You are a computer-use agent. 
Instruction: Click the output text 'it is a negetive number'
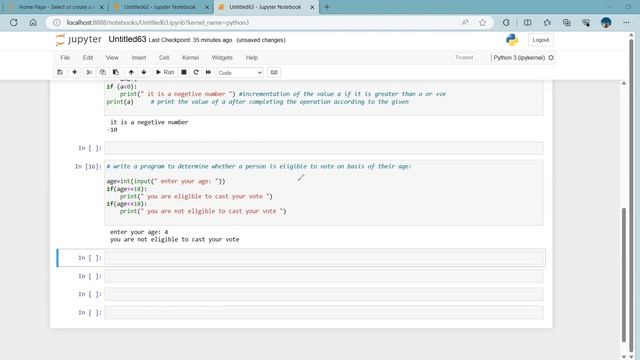tap(149, 122)
